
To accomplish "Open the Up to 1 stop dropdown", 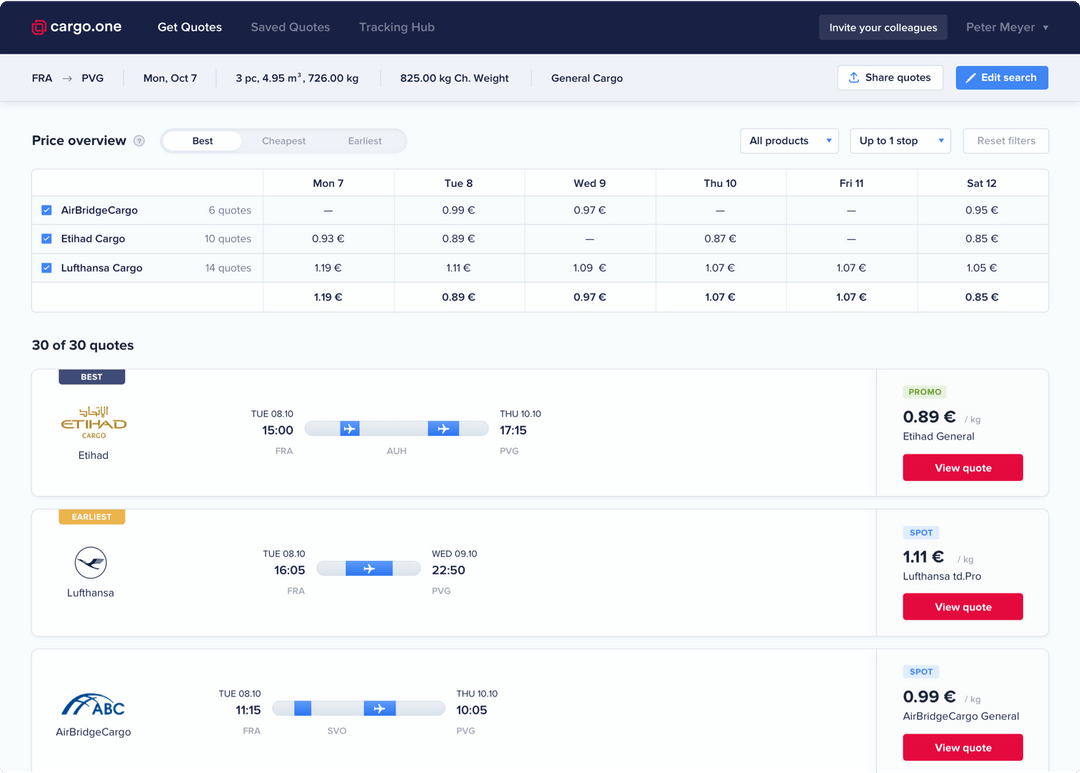I will click(899, 140).
